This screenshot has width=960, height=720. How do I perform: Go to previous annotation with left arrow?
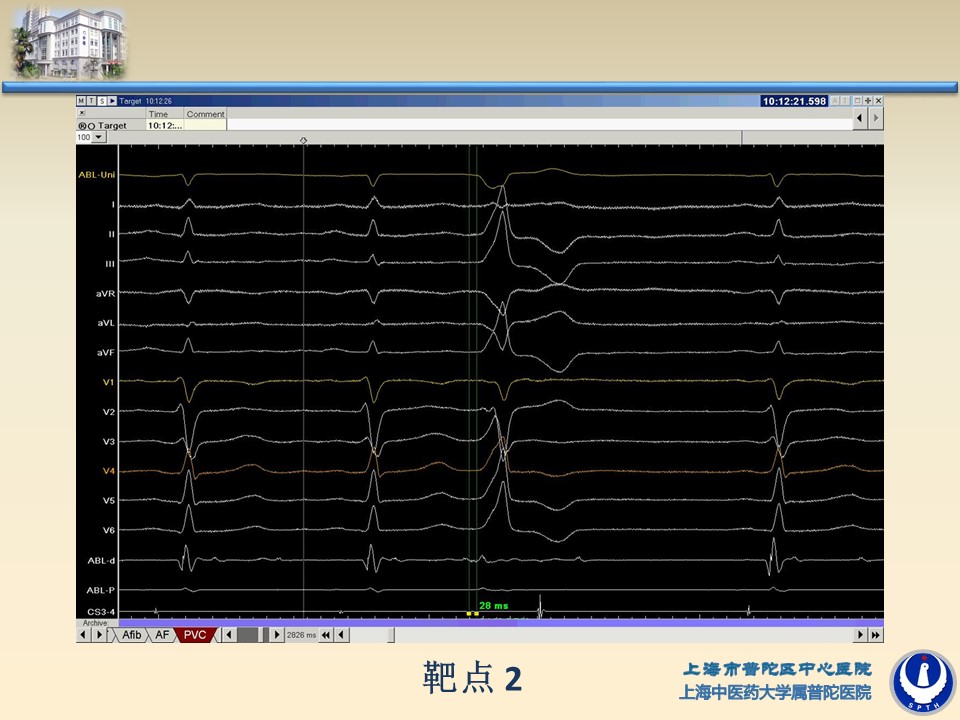(x=860, y=118)
